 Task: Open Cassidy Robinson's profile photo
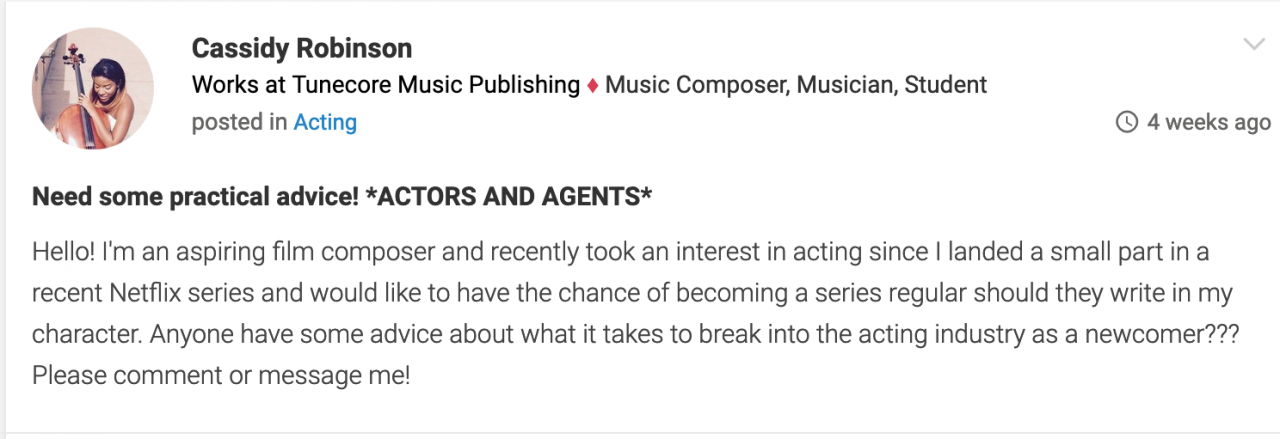click(x=93, y=88)
